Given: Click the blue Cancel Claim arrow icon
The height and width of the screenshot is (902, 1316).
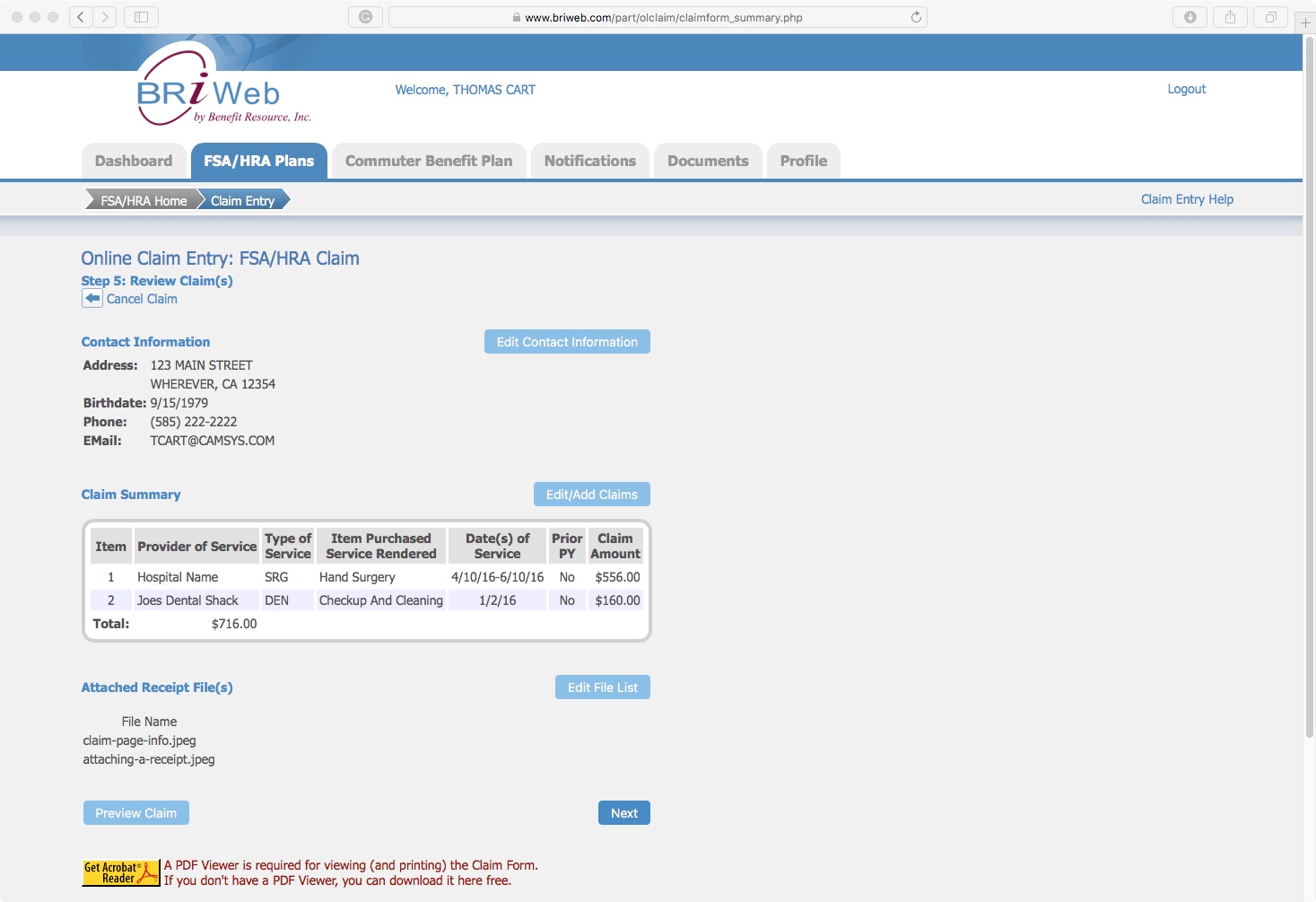Looking at the screenshot, I should click(x=92, y=298).
